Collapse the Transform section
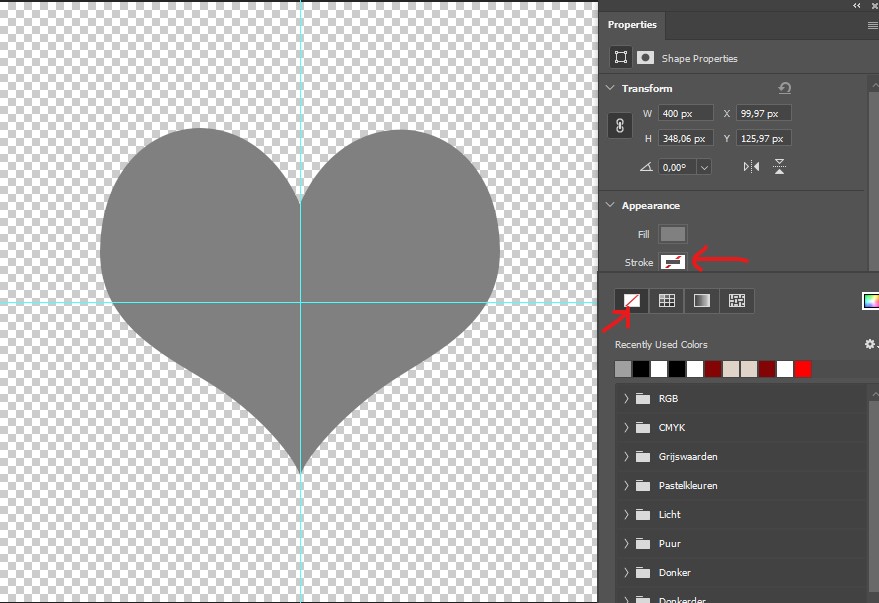This screenshot has width=879, height=603. 610,88
